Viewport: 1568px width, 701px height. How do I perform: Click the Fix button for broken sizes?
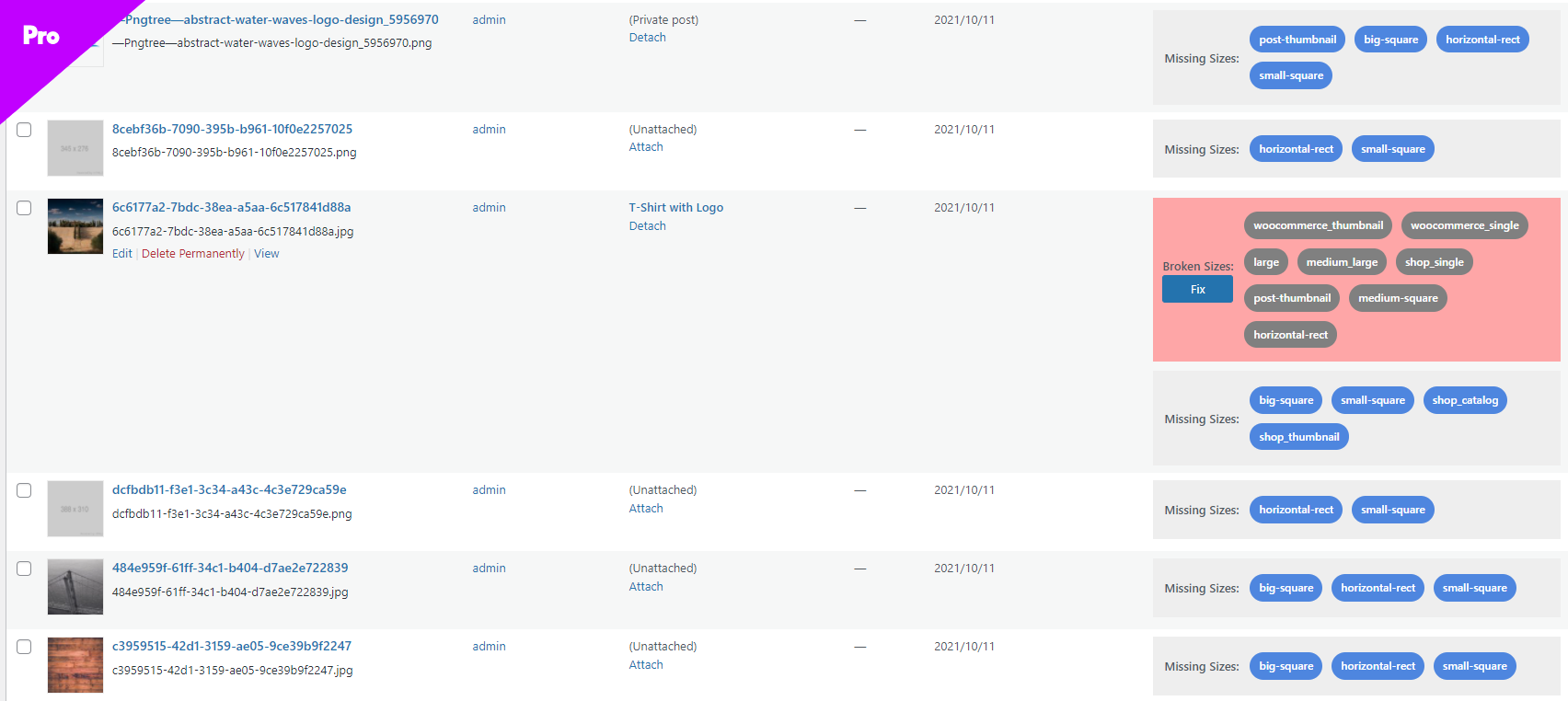tap(1197, 289)
